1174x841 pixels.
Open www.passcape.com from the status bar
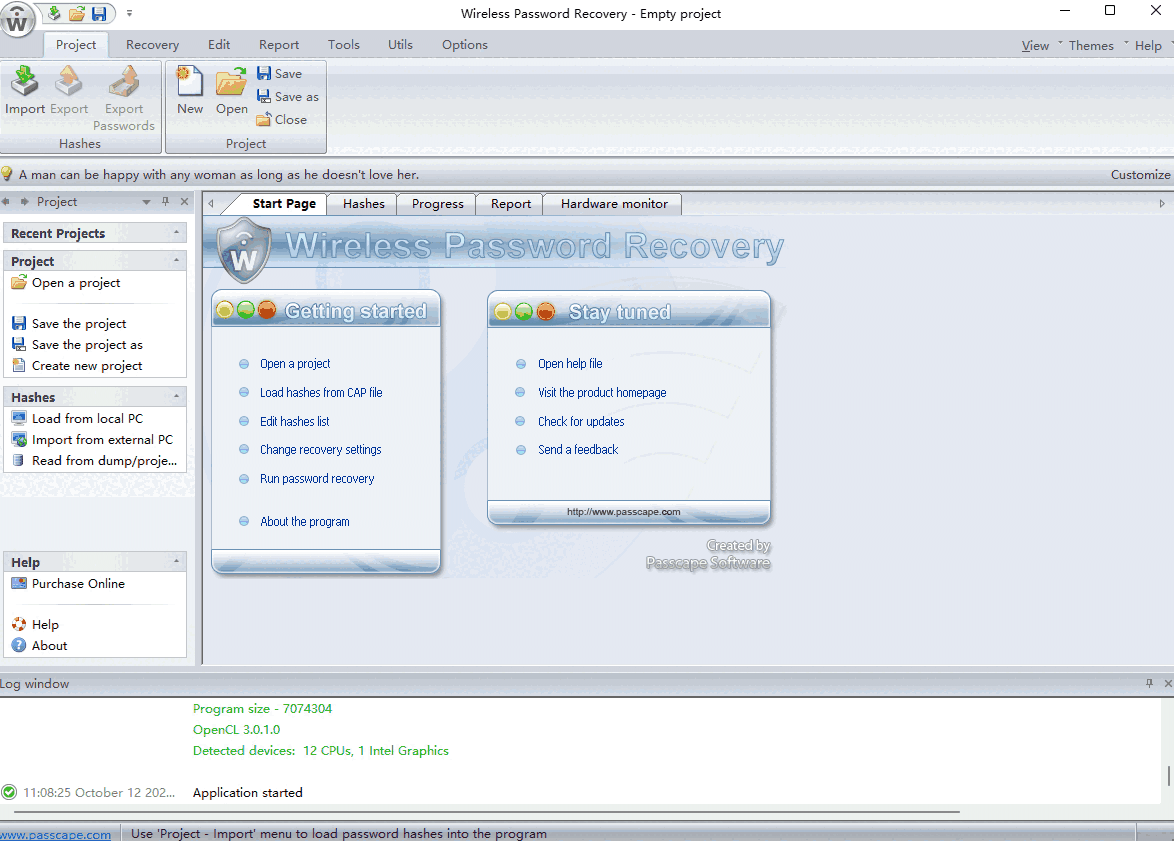pos(55,833)
